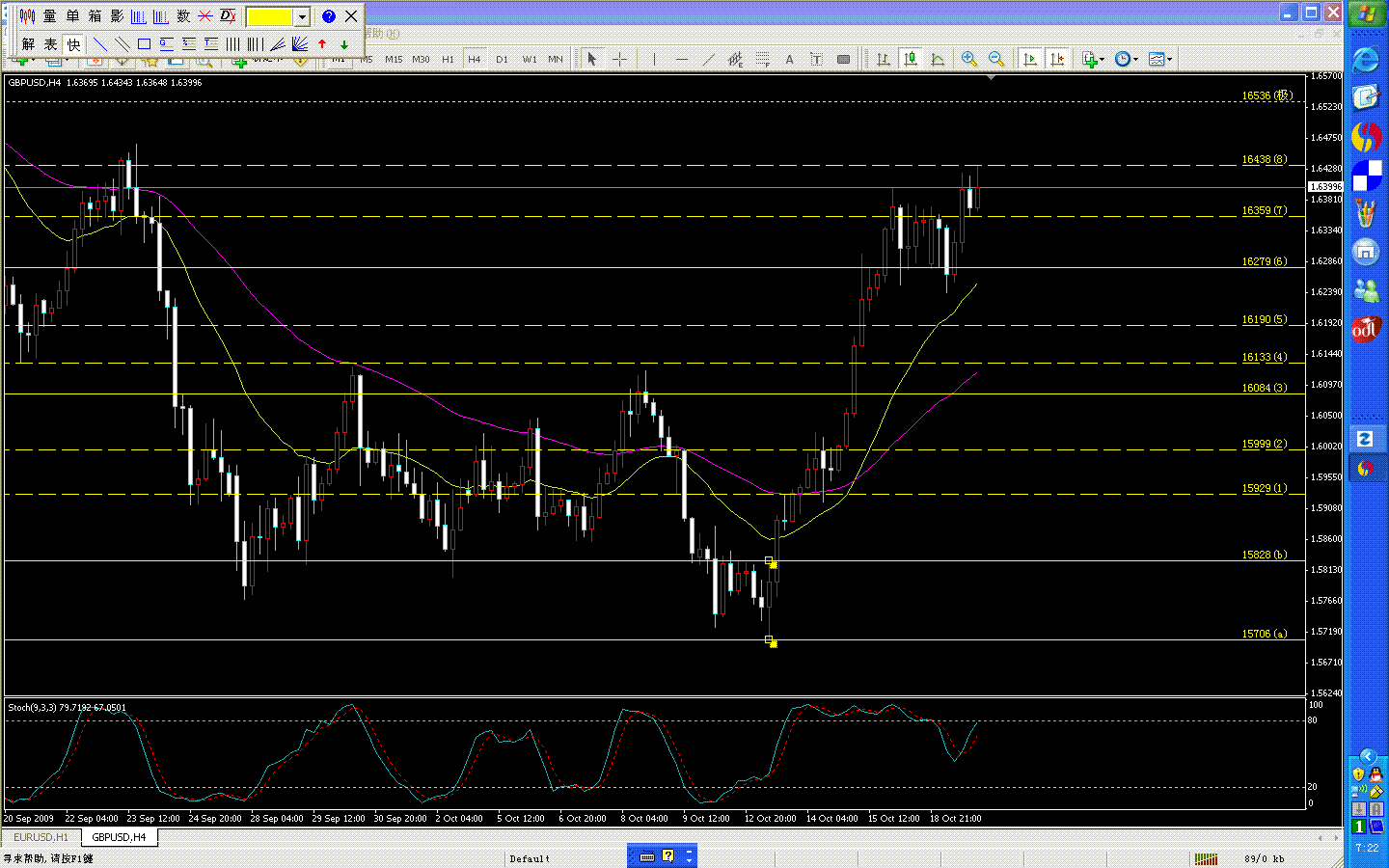Click the 单 button in the floating toolbar
This screenshot has width=1389, height=868.
pyautogui.click(x=72, y=16)
